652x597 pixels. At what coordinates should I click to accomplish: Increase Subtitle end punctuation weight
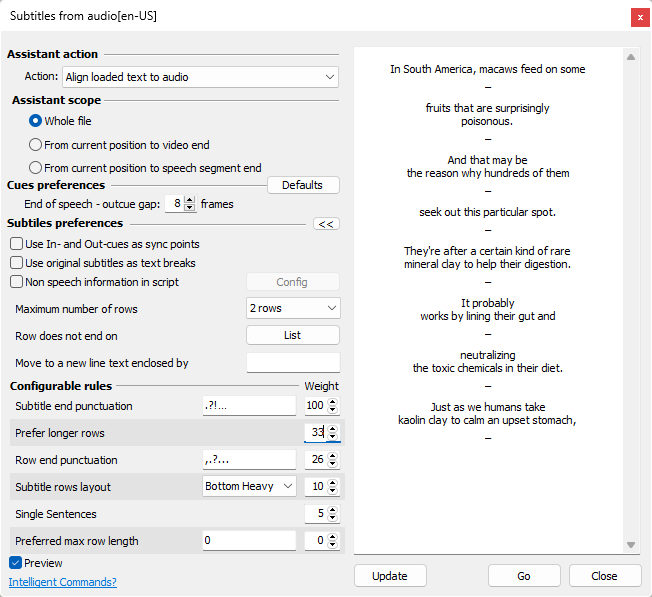point(334,402)
